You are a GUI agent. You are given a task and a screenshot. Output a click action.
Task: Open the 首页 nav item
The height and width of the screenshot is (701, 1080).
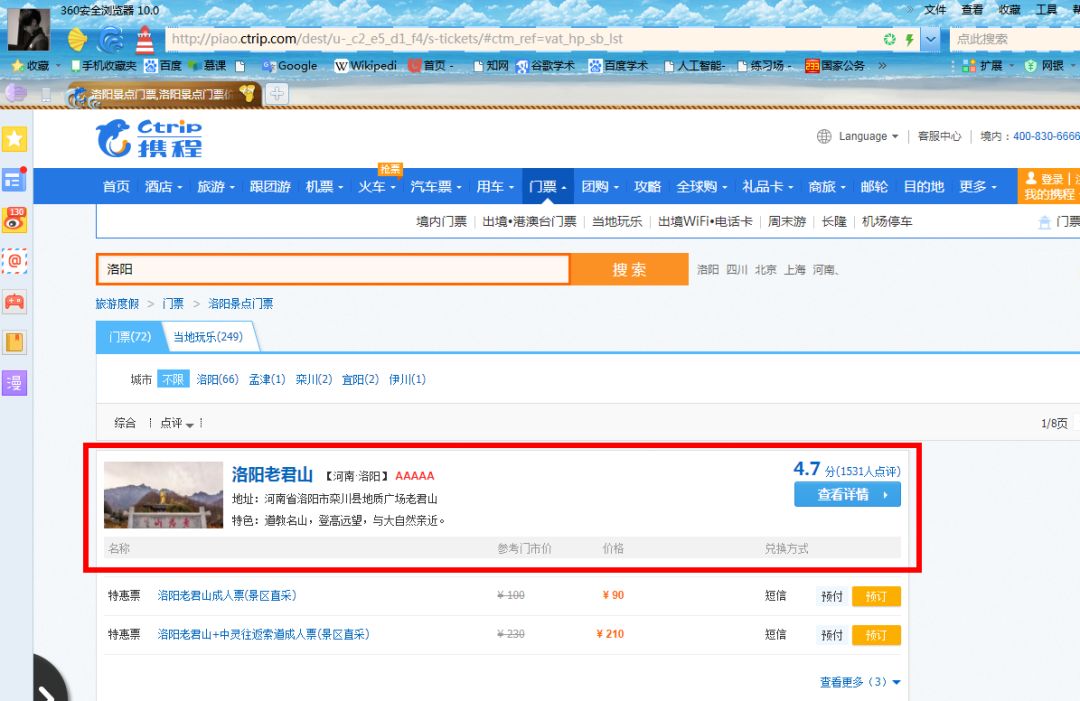tap(116, 187)
